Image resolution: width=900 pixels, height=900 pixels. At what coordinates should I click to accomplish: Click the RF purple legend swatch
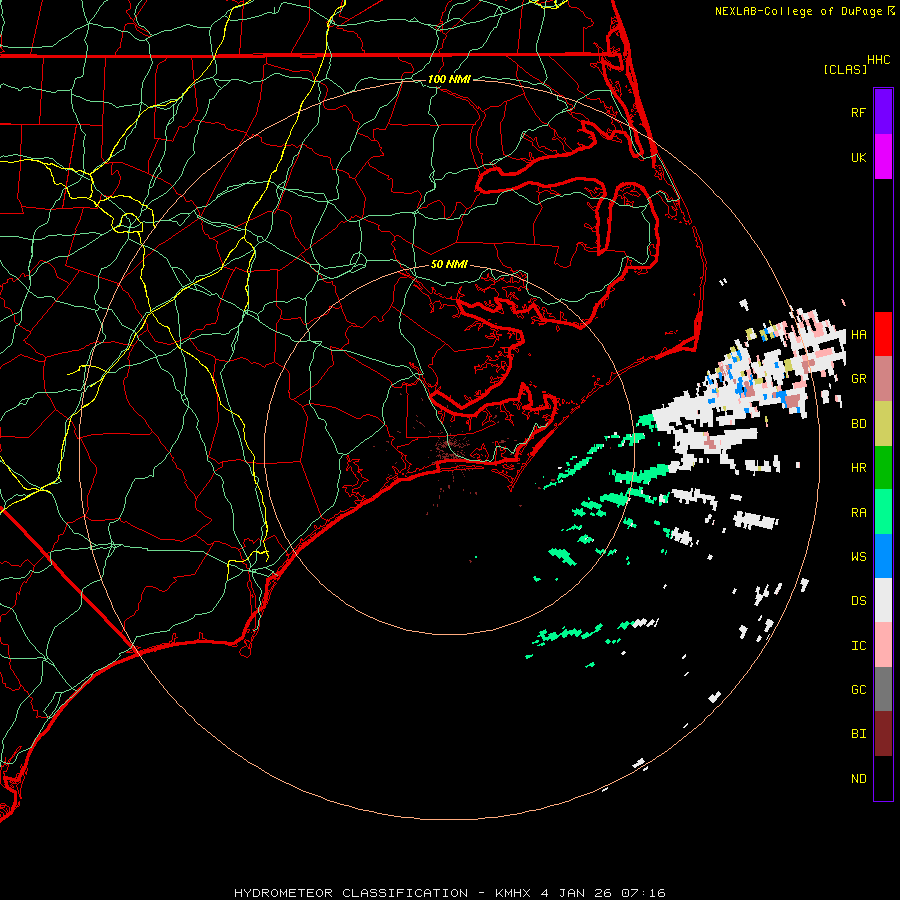tap(883, 112)
